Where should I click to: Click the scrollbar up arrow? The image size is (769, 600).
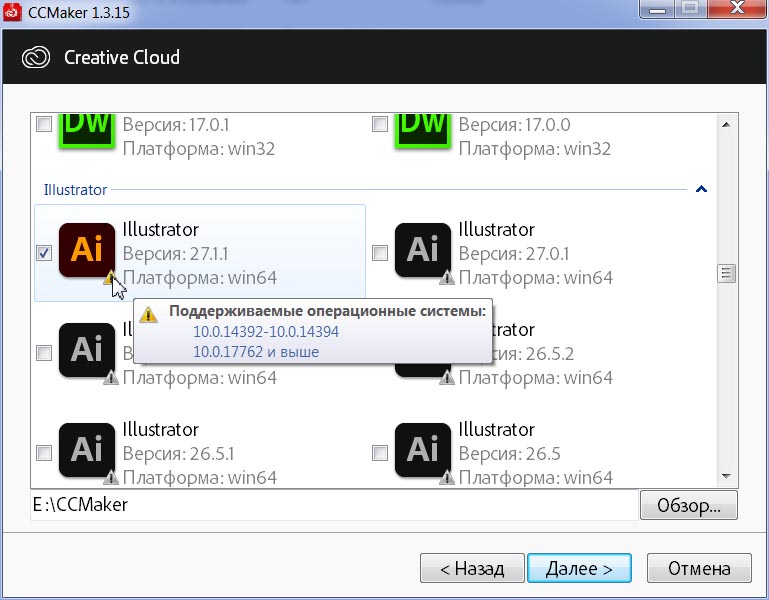click(x=726, y=125)
